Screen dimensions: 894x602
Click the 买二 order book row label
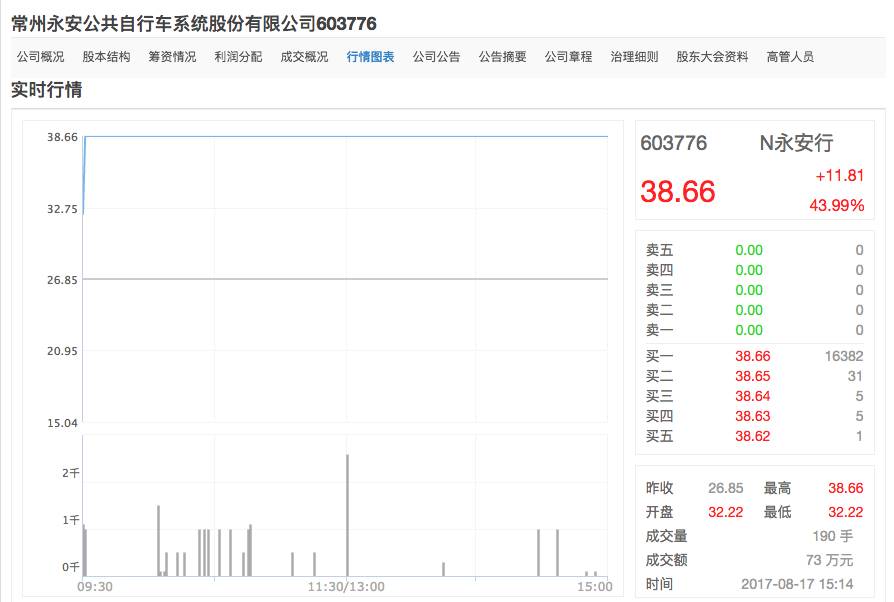coord(659,376)
